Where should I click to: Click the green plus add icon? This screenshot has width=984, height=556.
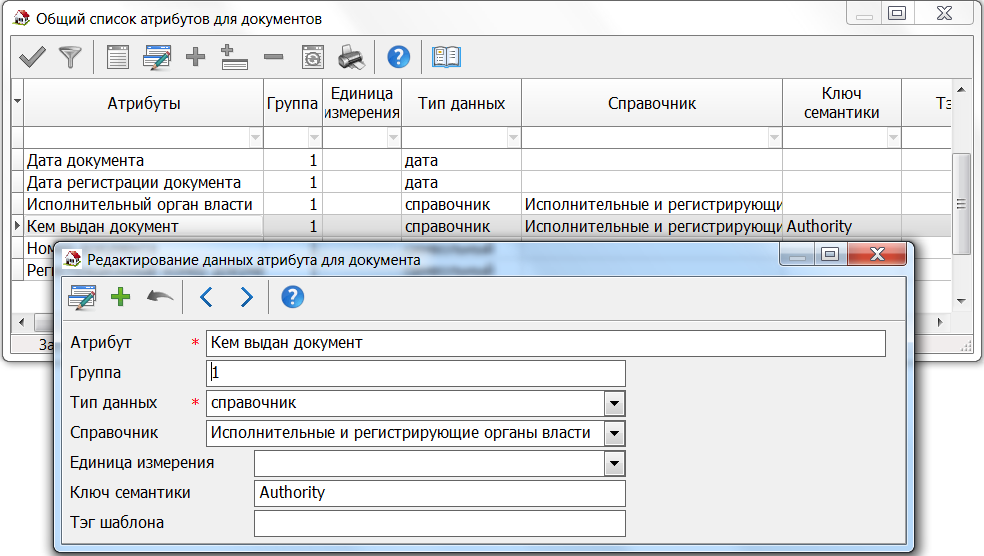pyautogui.click(x=120, y=297)
